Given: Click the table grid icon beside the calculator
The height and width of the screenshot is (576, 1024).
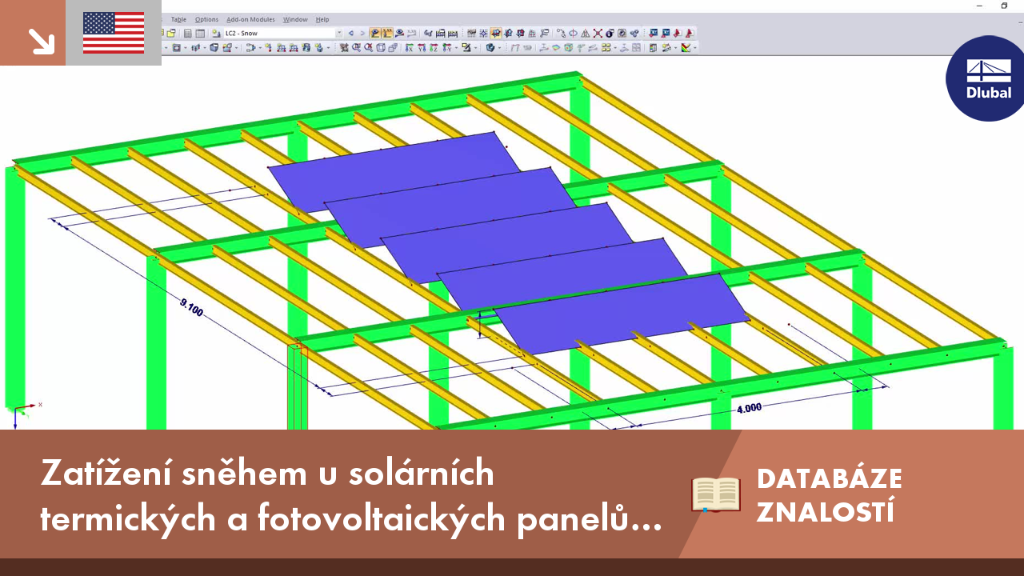Looking at the screenshot, I should point(200,33).
